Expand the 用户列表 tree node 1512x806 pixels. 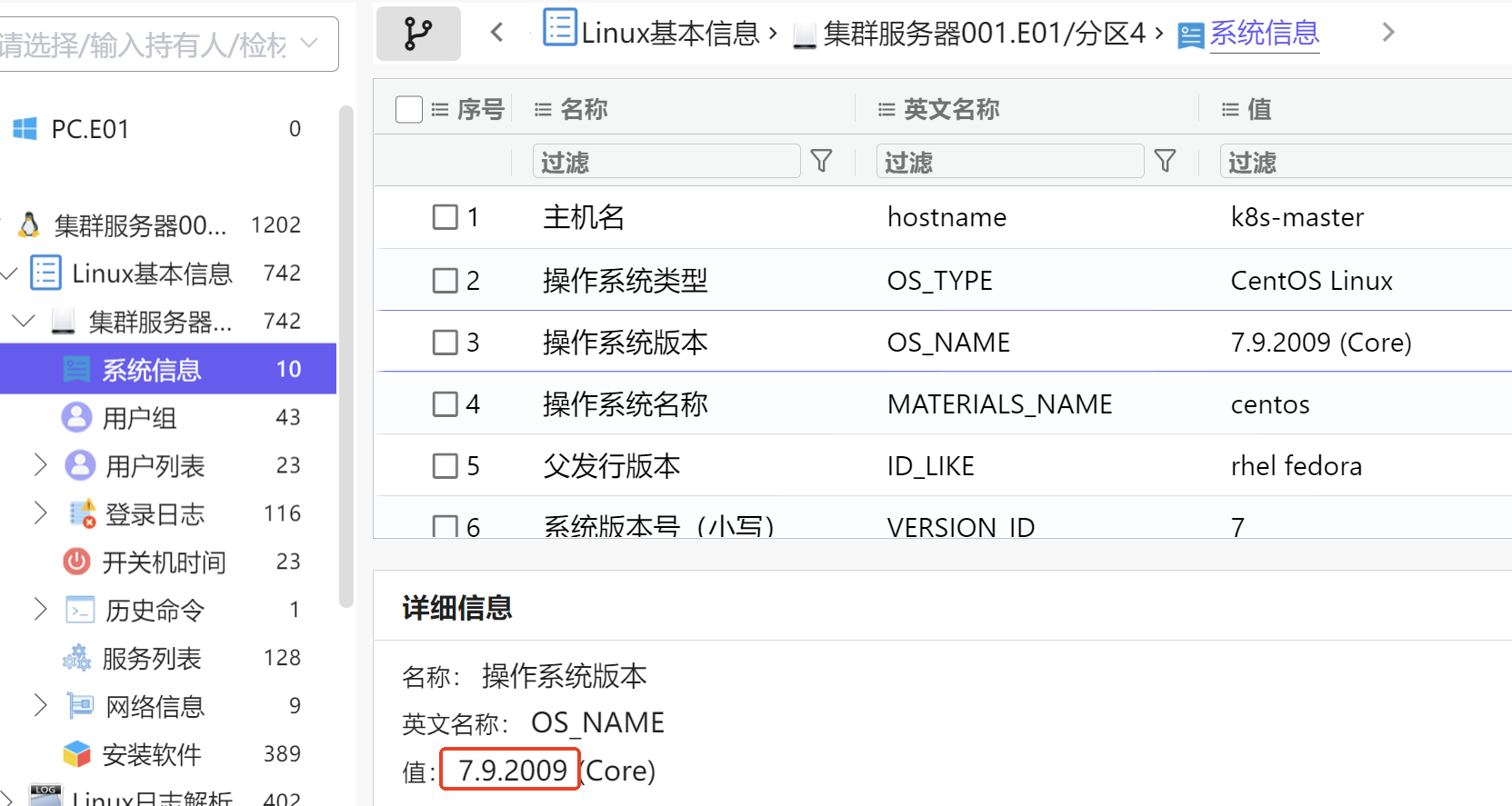tap(40, 465)
